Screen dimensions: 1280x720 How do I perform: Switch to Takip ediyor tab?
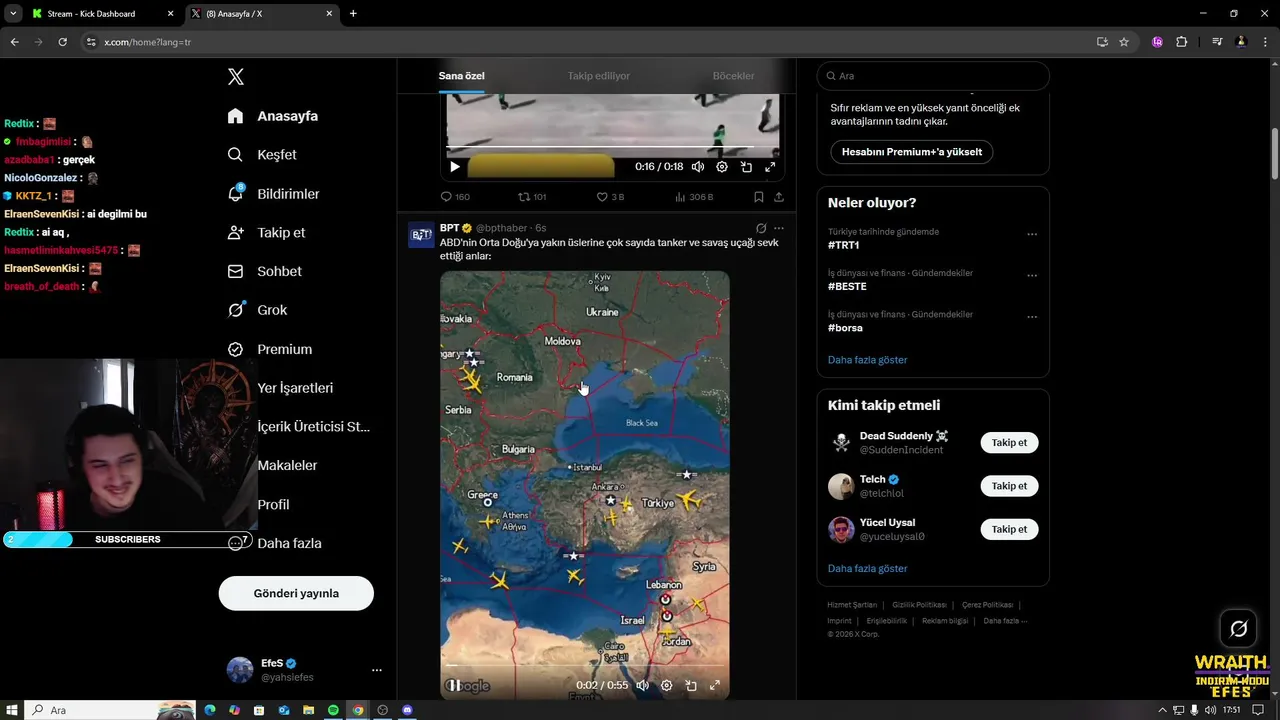tap(599, 76)
